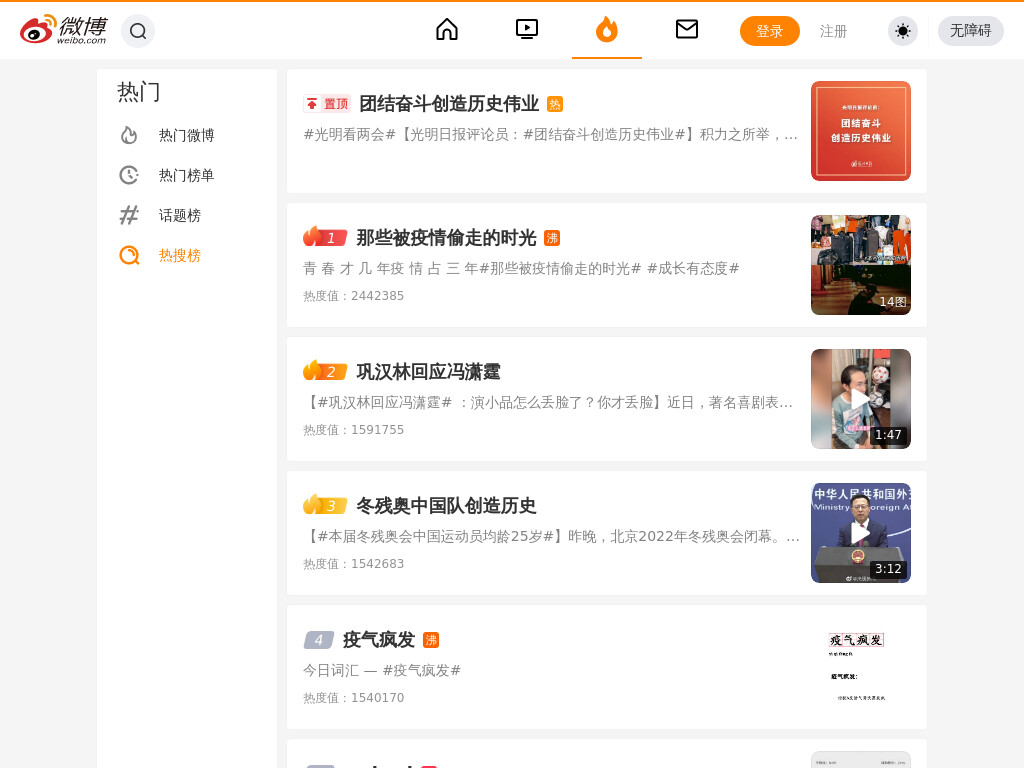The image size is (1024, 768).
Task: Click the Weibo logo
Action: click(63, 30)
